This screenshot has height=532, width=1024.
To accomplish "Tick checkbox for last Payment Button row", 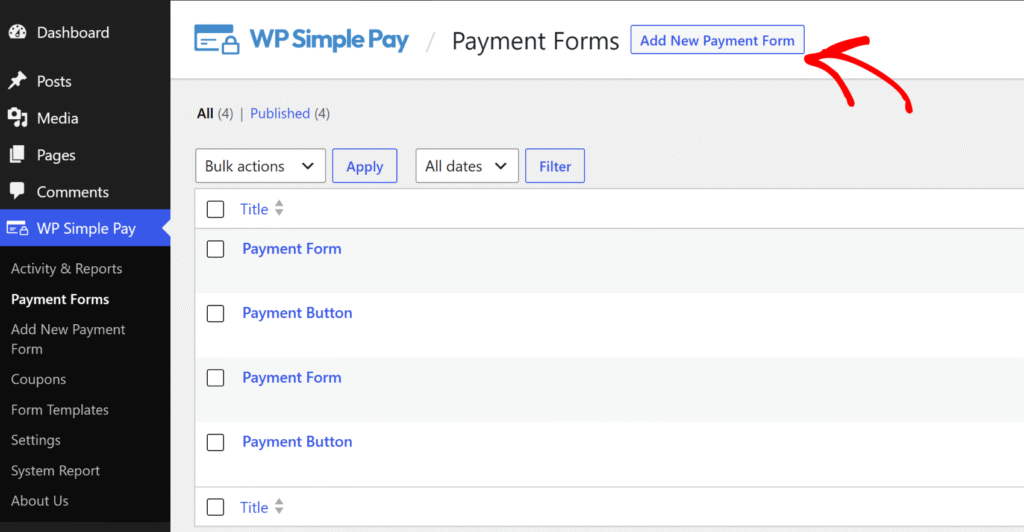I will click(216, 442).
